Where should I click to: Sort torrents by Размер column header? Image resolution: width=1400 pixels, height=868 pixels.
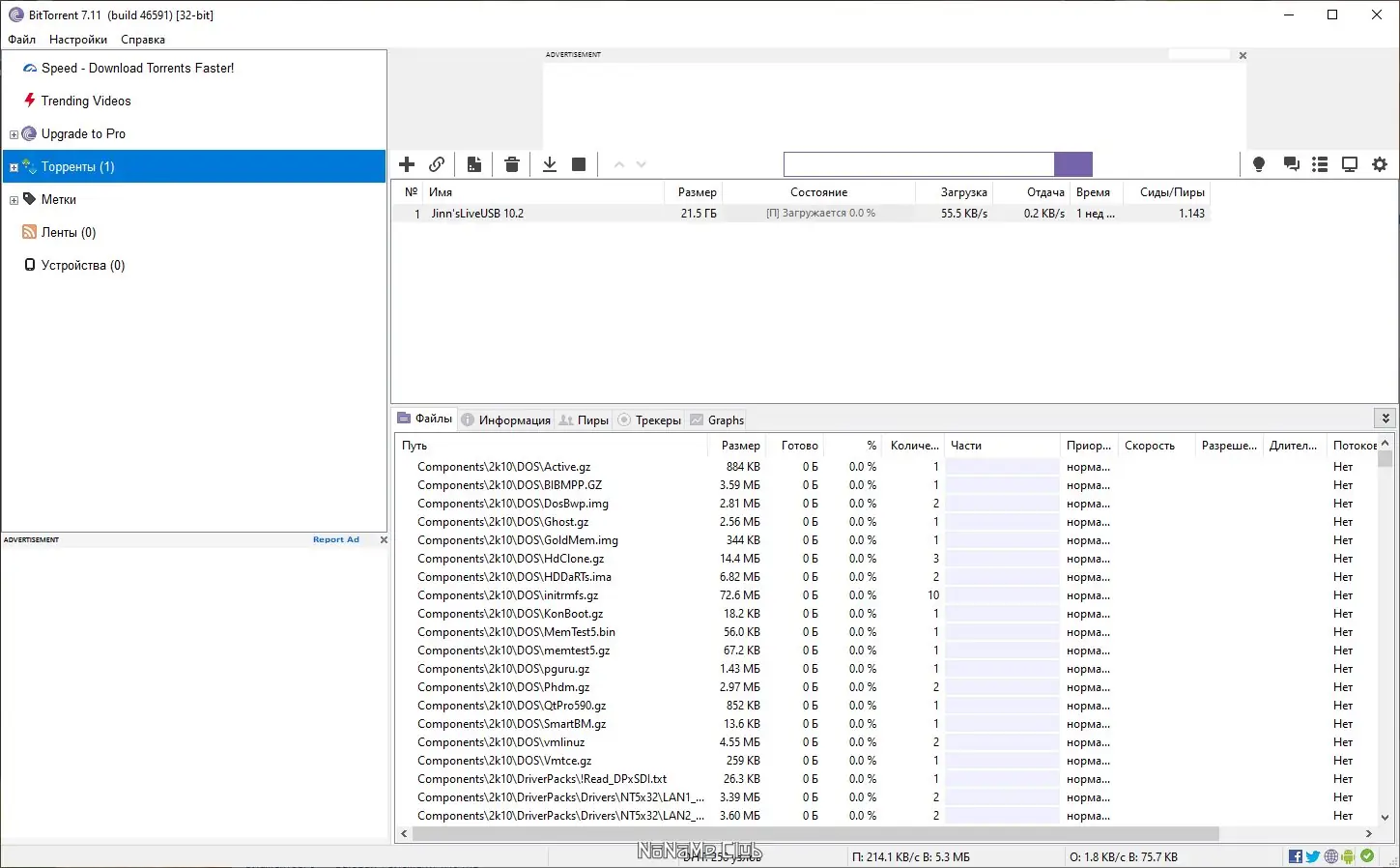tap(694, 192)
